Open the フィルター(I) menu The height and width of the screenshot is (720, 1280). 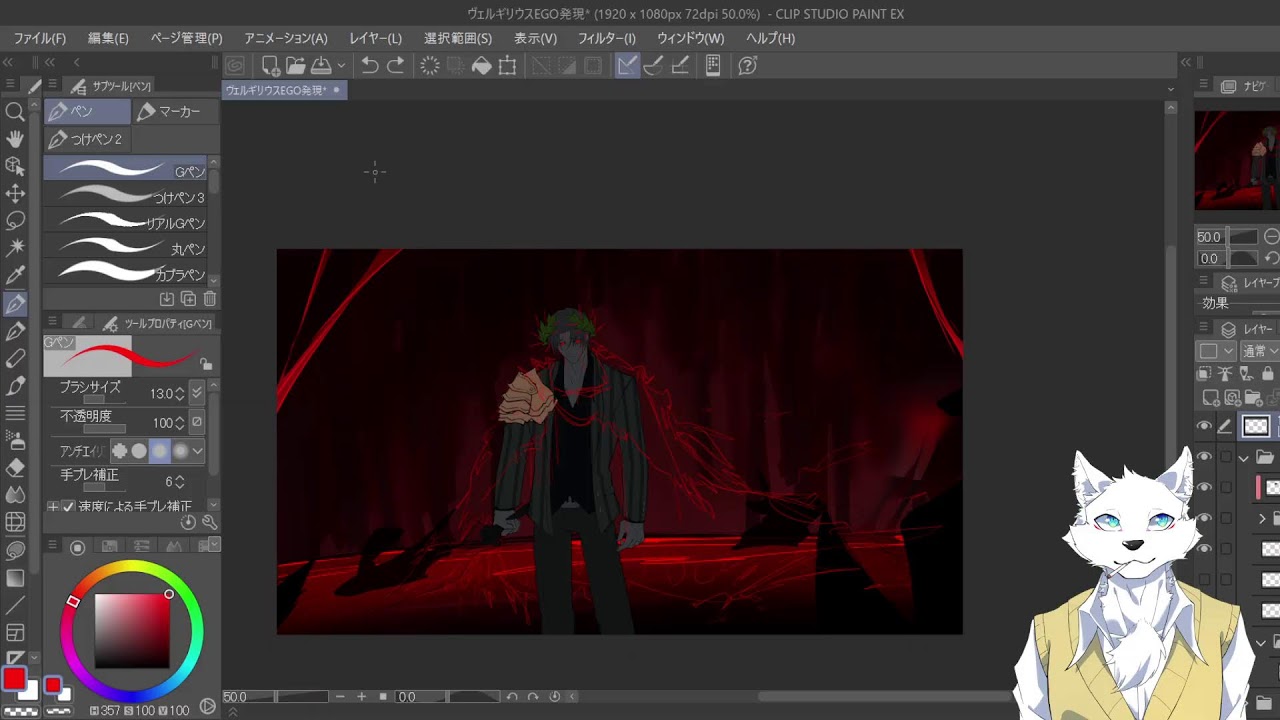point(607,38)
